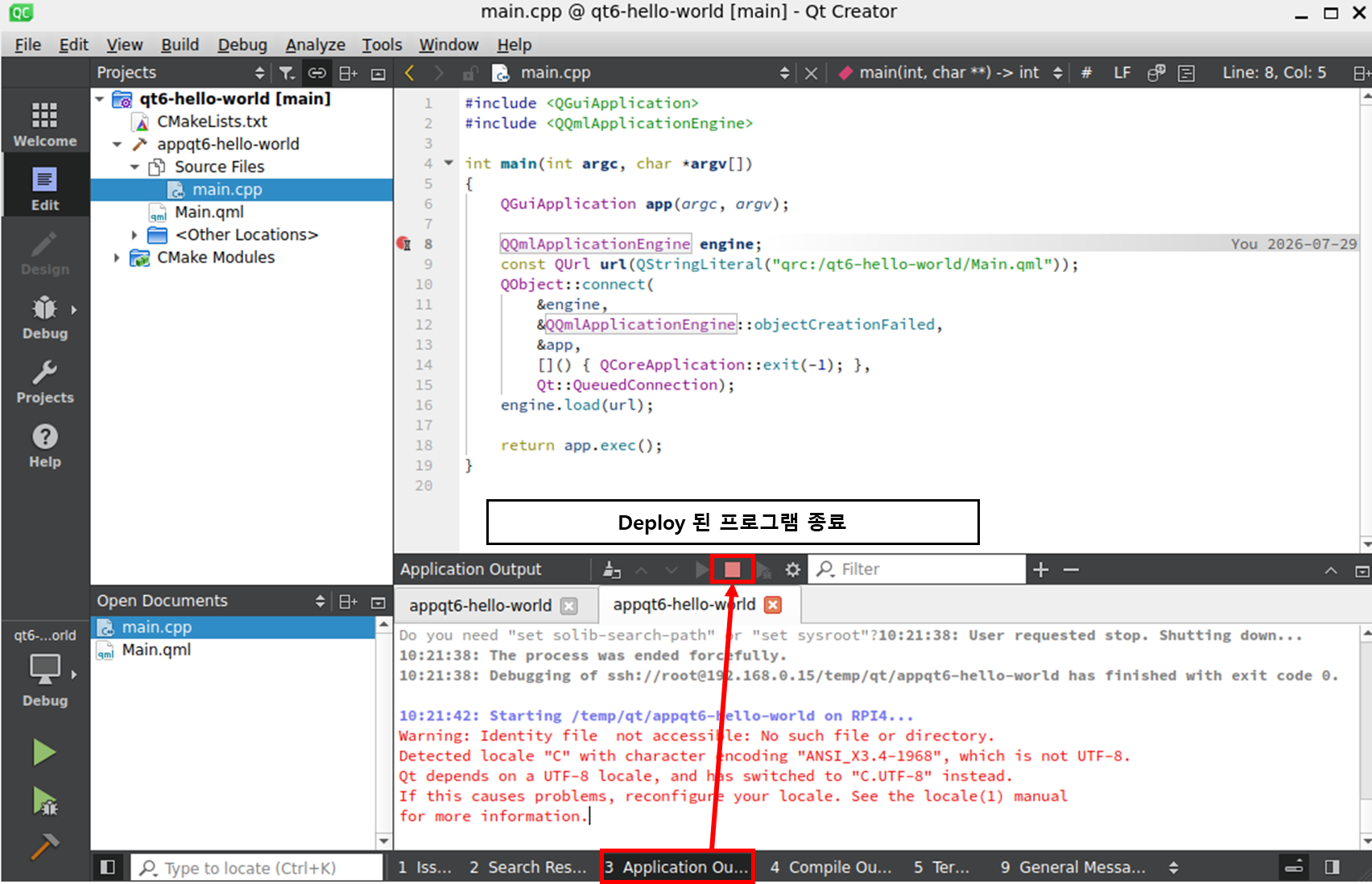
Task: Re-run this run configuration in Application Output
Action: (702, 569)
